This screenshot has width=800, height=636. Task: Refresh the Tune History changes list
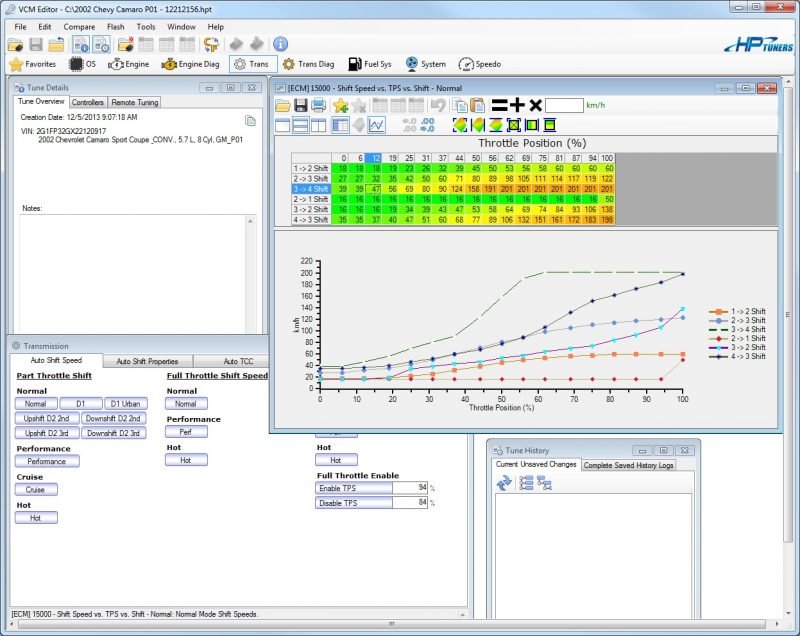(x=504, y=483)
